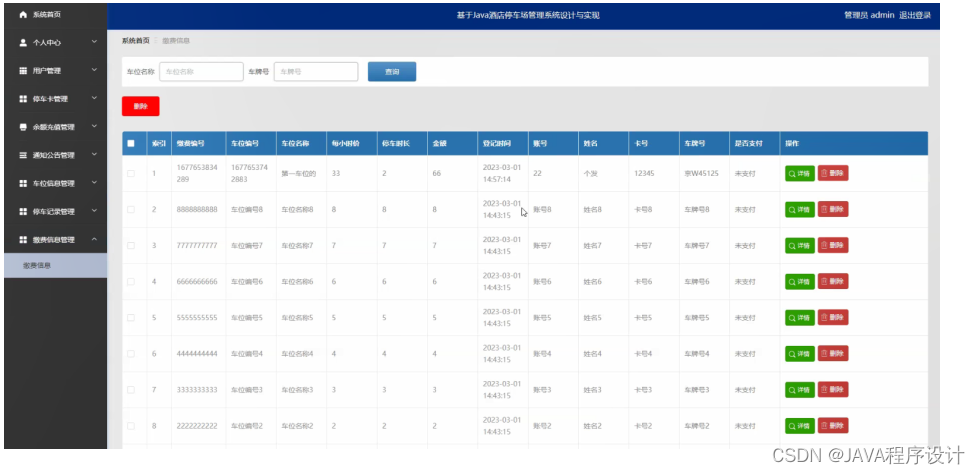Click the icon next to 缴费信息管理
This screenshot has width=980, height=474.
(x=23, y=240)
